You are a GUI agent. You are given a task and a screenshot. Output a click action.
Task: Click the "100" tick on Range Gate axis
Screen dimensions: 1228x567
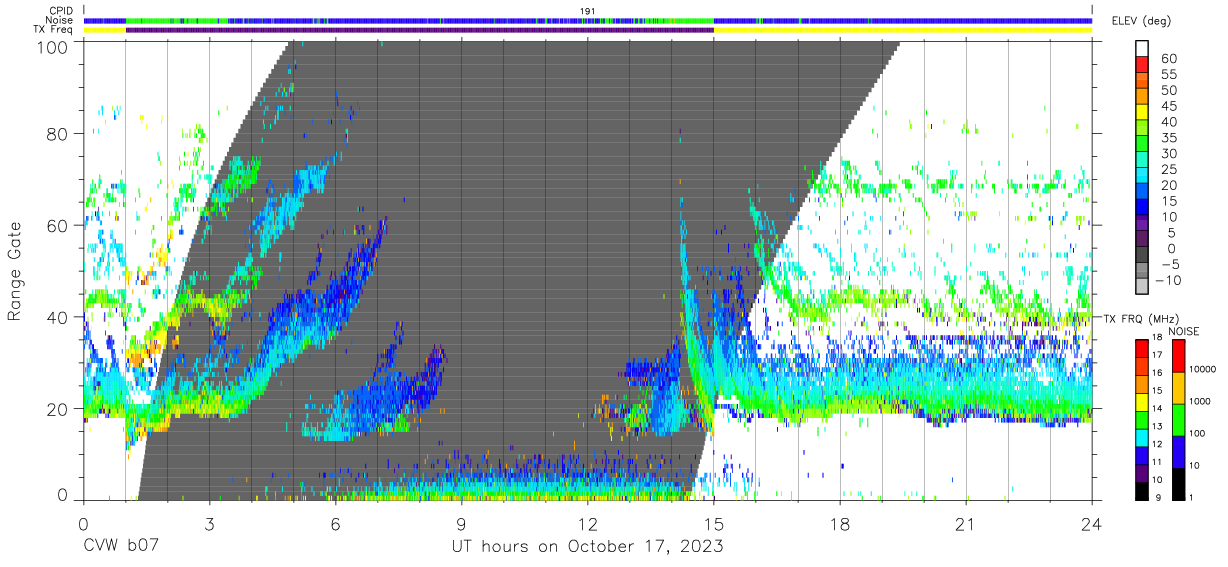tap(54, 46)
